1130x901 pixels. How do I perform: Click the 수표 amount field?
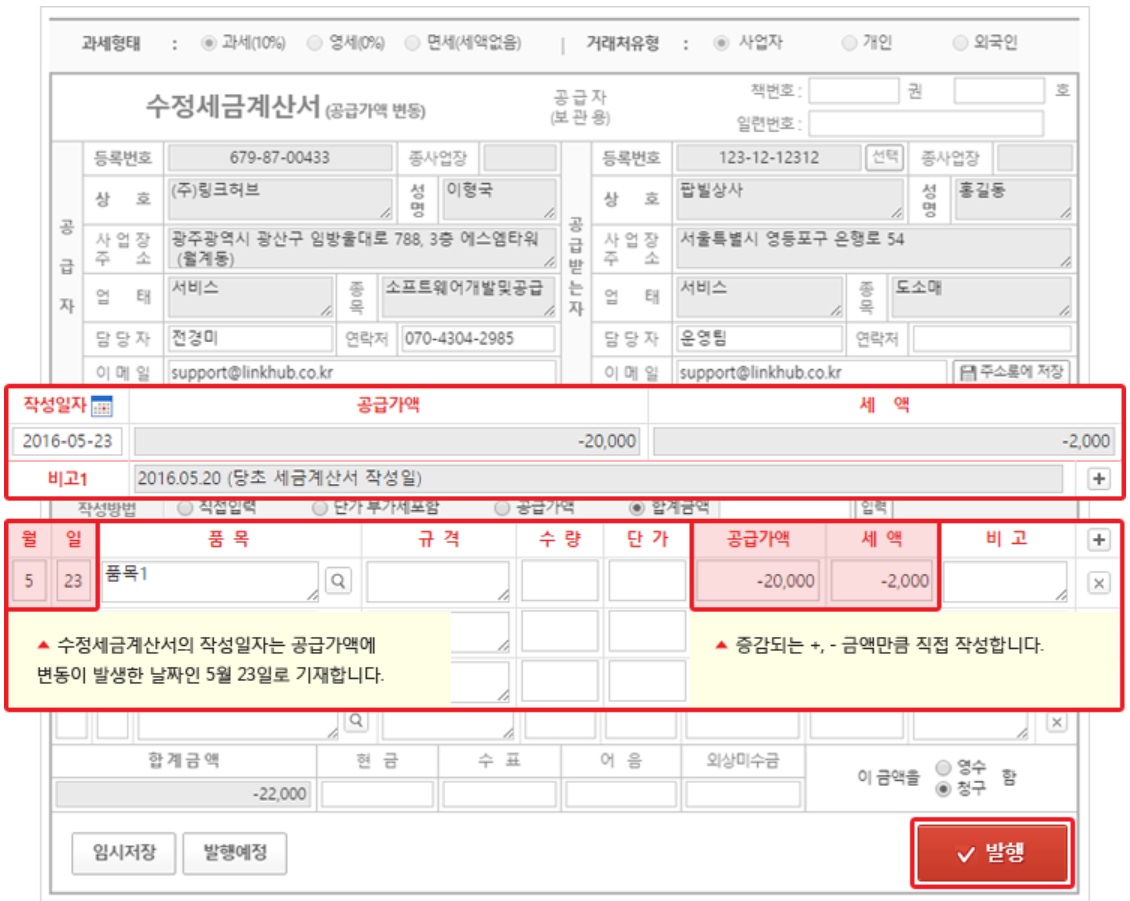499,794
